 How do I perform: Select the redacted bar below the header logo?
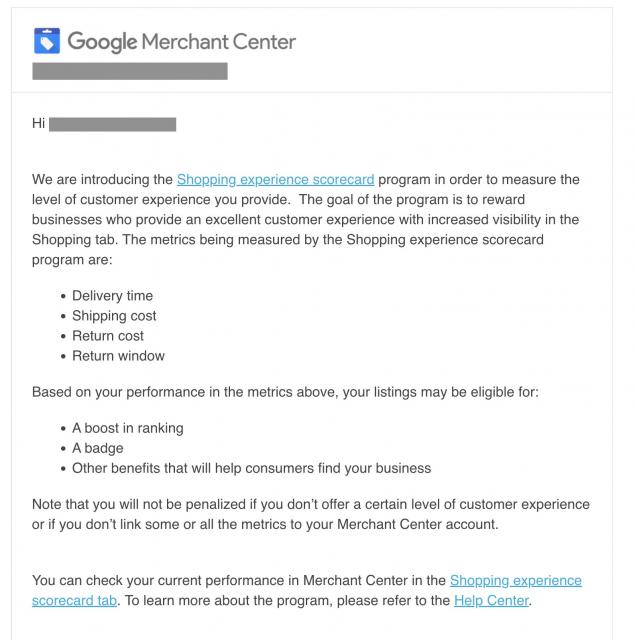pyautogui.click(x=130, y=71)
